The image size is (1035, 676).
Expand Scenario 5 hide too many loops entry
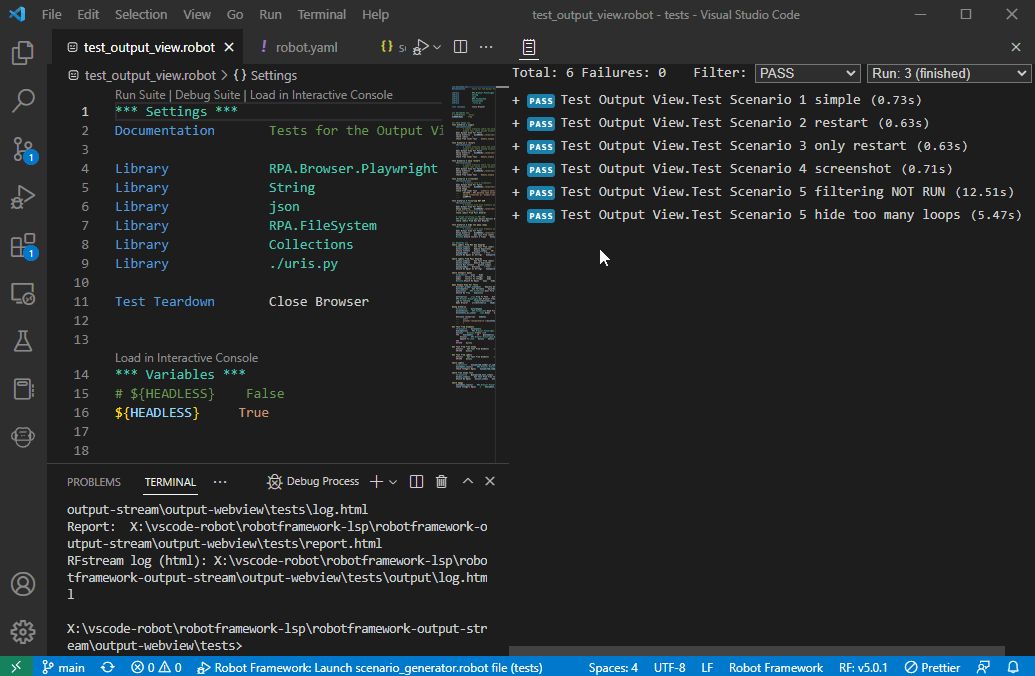point(516,215)
